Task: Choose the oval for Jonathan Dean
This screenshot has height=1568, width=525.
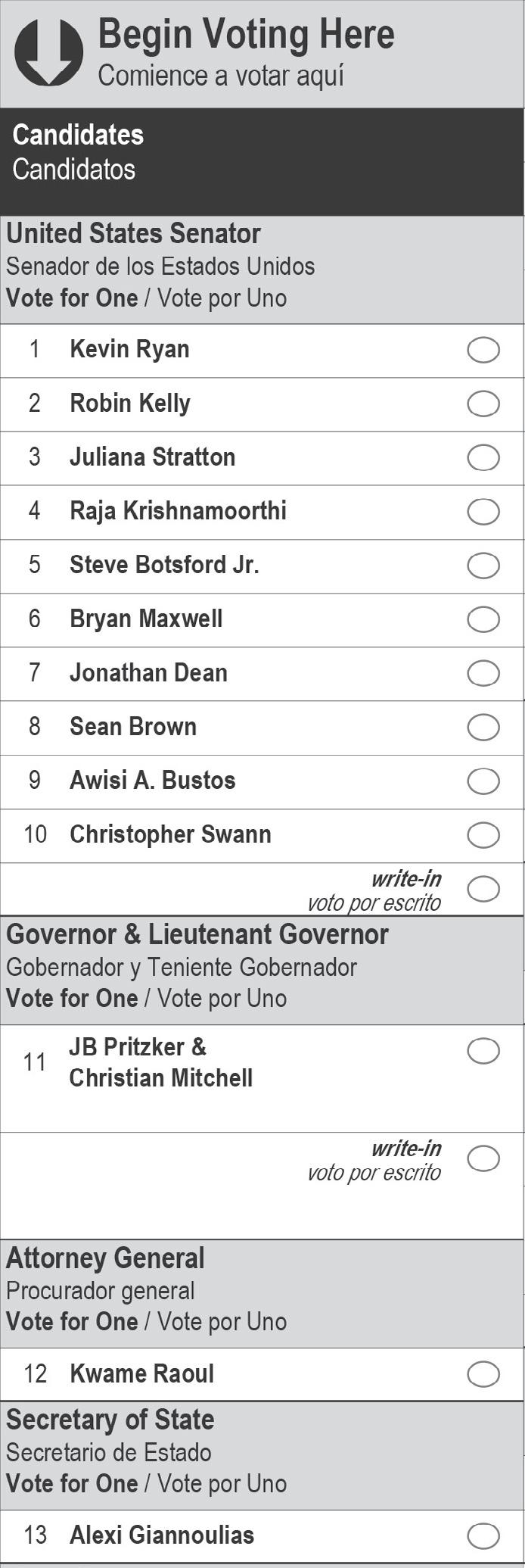Action: click(483, 673)
